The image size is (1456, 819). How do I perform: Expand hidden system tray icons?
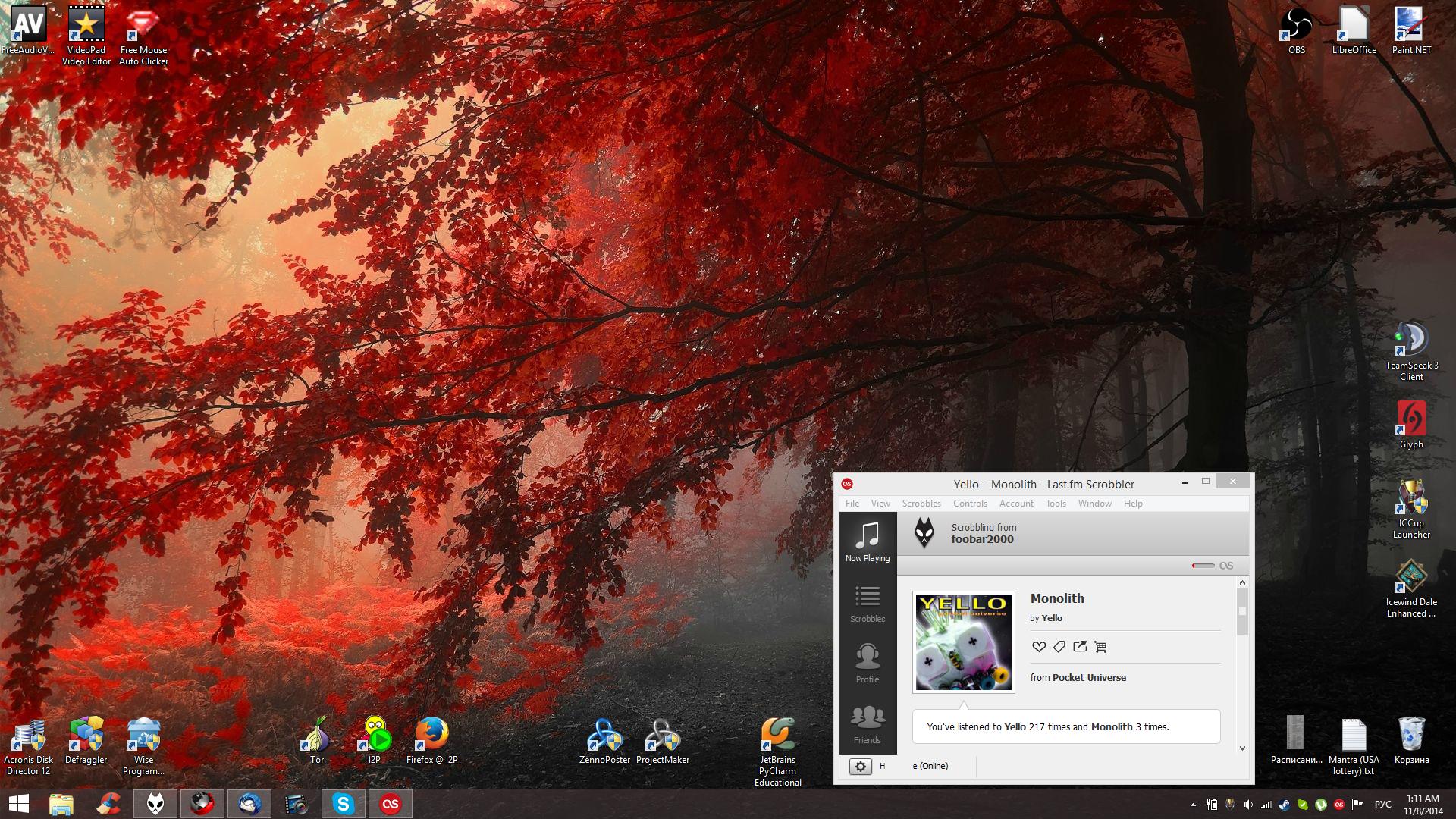(1193, 805)
